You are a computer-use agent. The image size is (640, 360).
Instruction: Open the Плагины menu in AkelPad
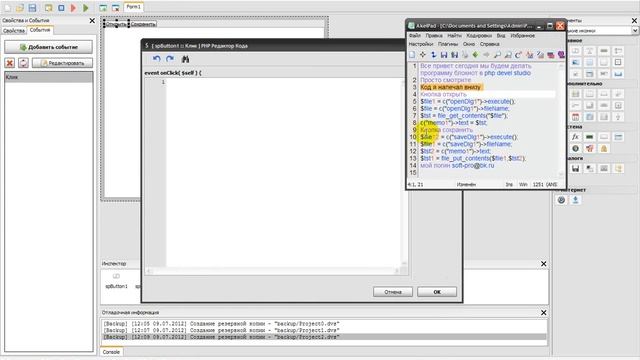[448, 44]
